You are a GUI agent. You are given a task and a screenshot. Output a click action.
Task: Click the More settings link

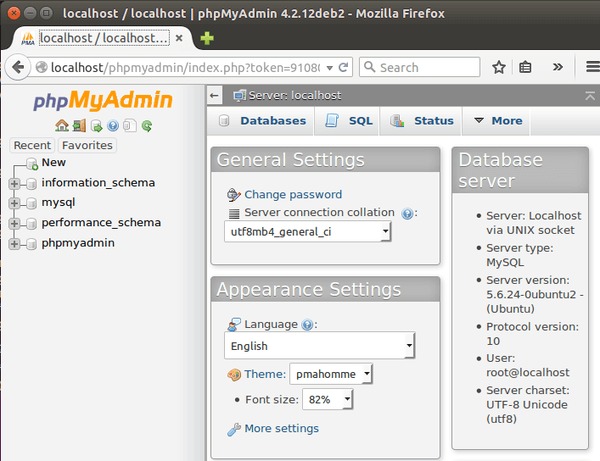tap(282, 429)
